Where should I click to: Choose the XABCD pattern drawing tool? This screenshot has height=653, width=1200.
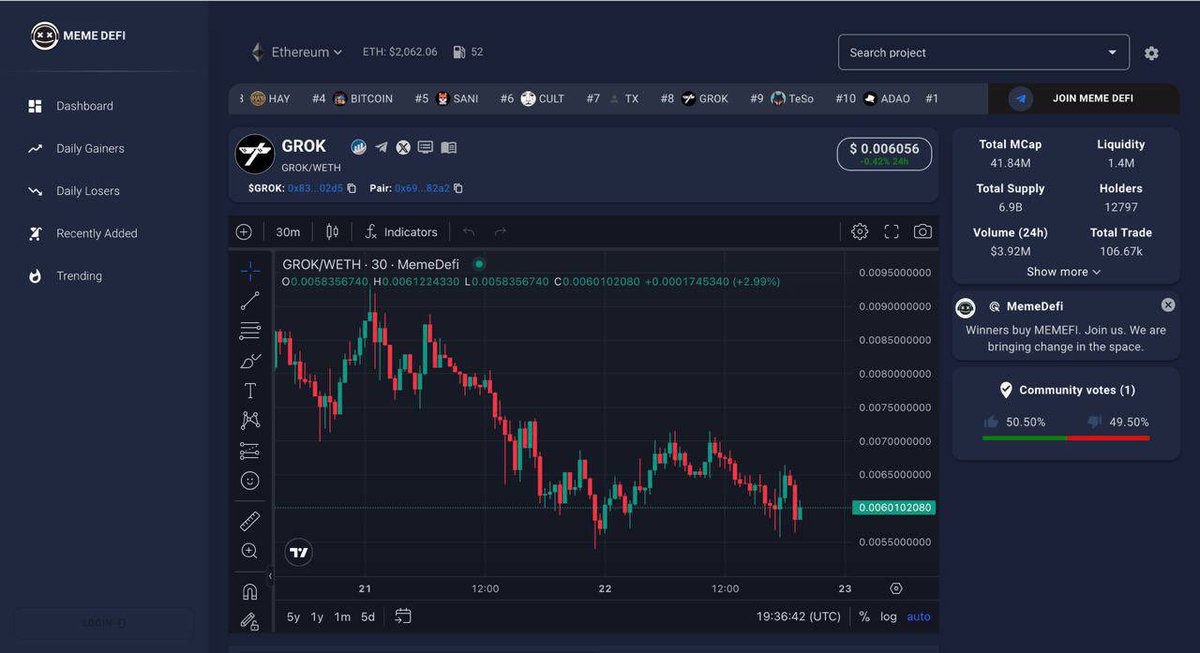pyautogui.click(x=250, y=420)
